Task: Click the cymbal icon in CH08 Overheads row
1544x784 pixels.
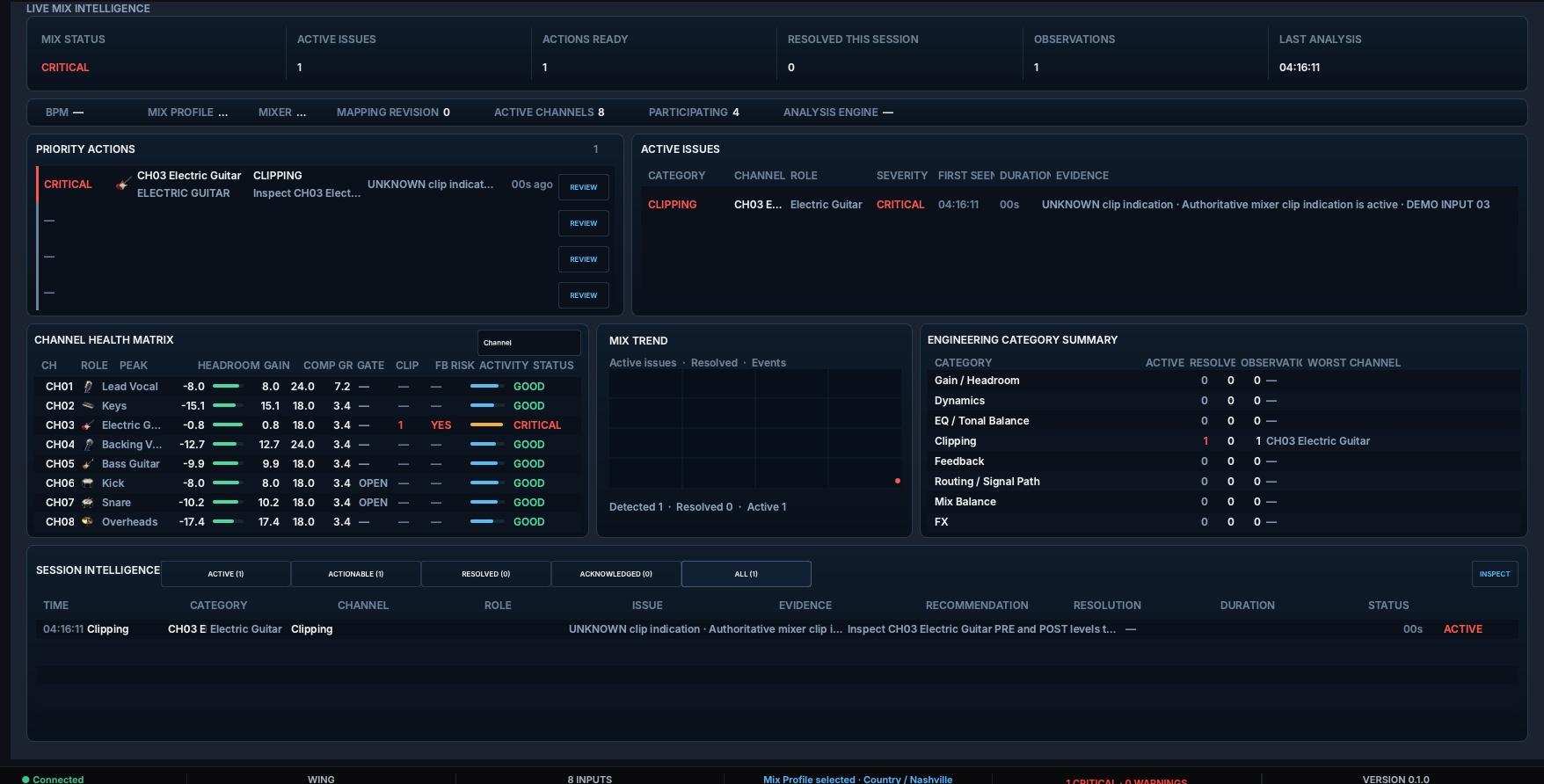Action: click(88, 522)
